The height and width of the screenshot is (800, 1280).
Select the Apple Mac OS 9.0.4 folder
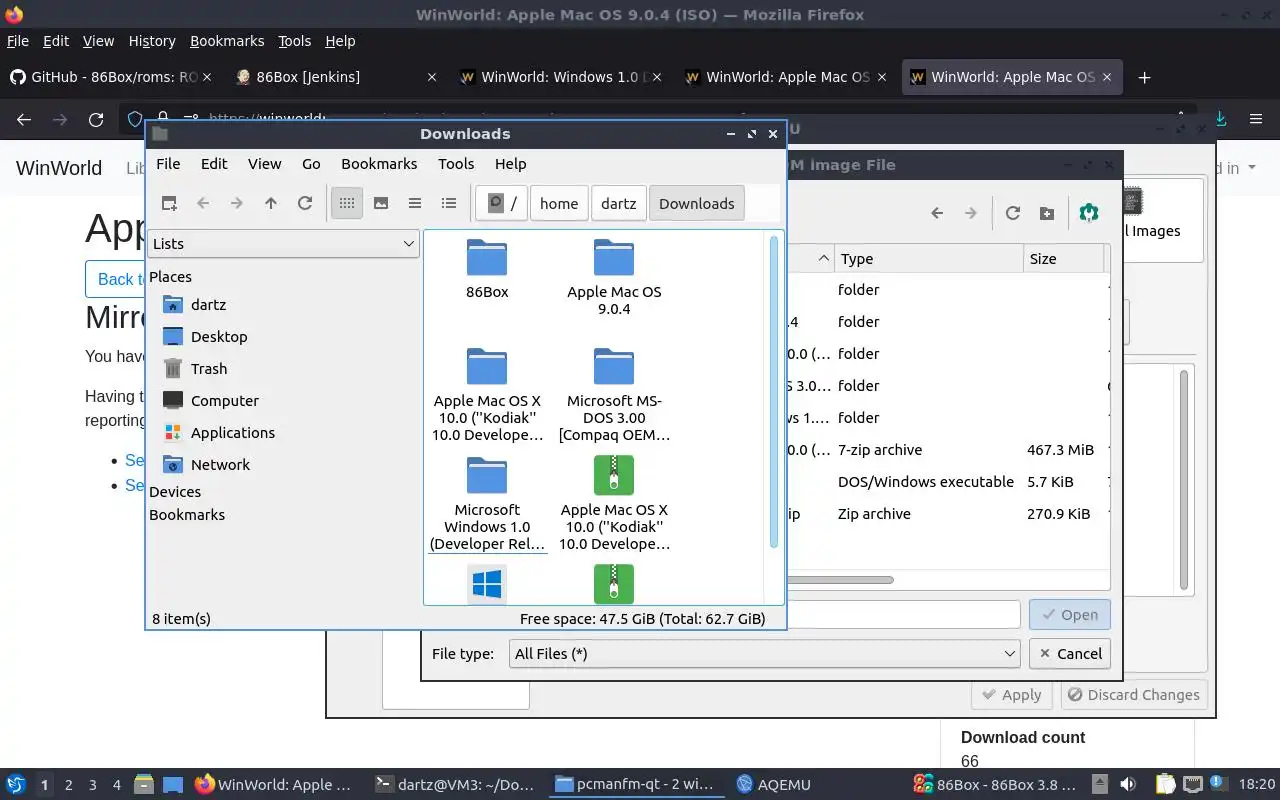[x=614, y=277]
